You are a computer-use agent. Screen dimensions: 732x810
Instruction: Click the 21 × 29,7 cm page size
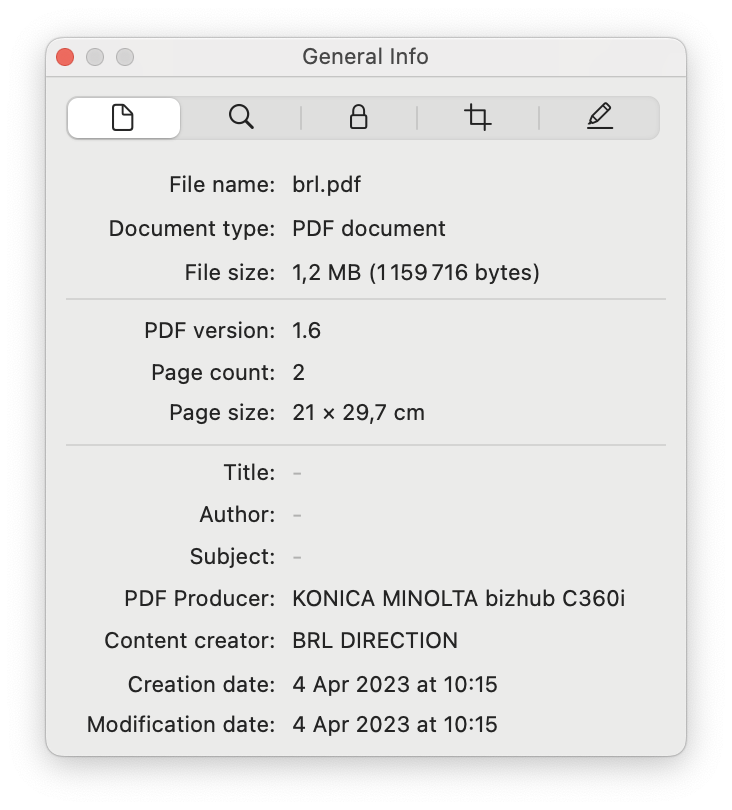[359, 413]
